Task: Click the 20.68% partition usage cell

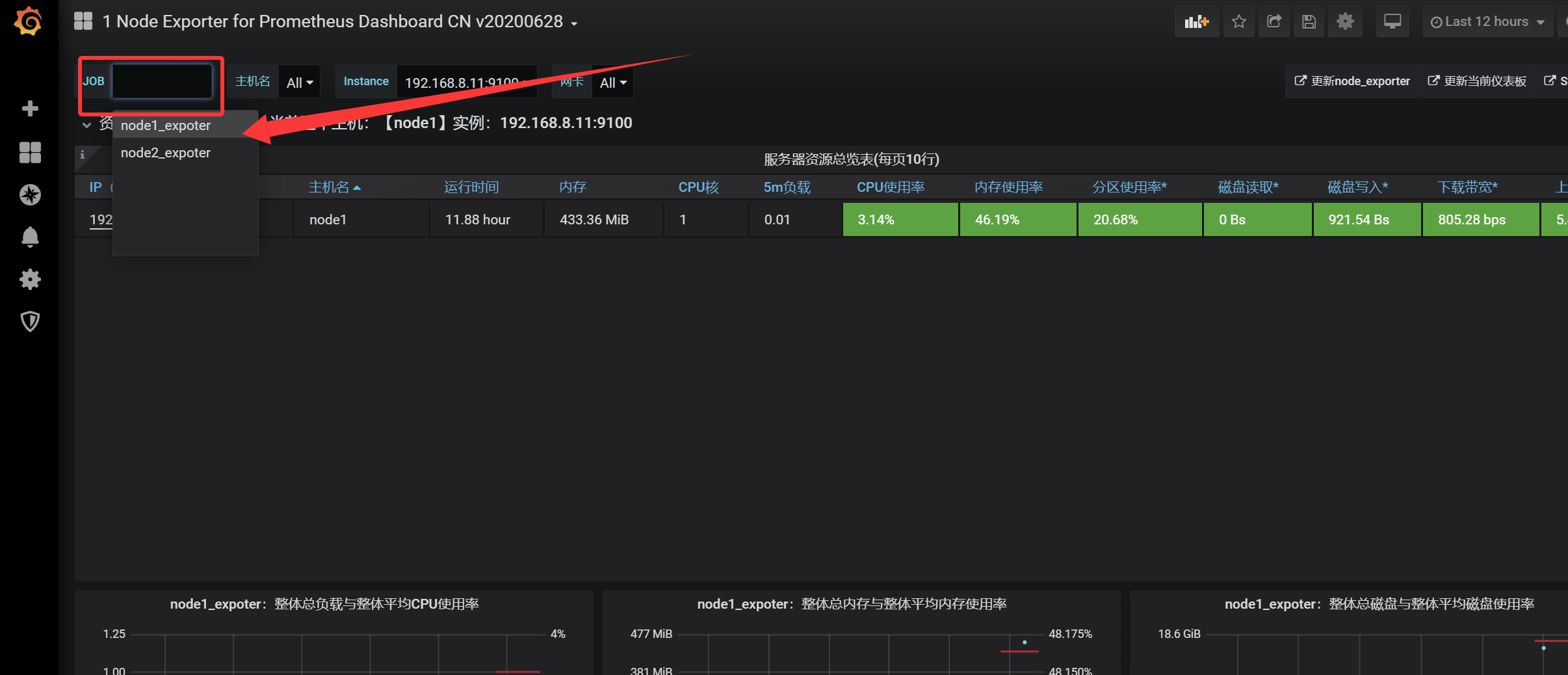Action: 1140,220
